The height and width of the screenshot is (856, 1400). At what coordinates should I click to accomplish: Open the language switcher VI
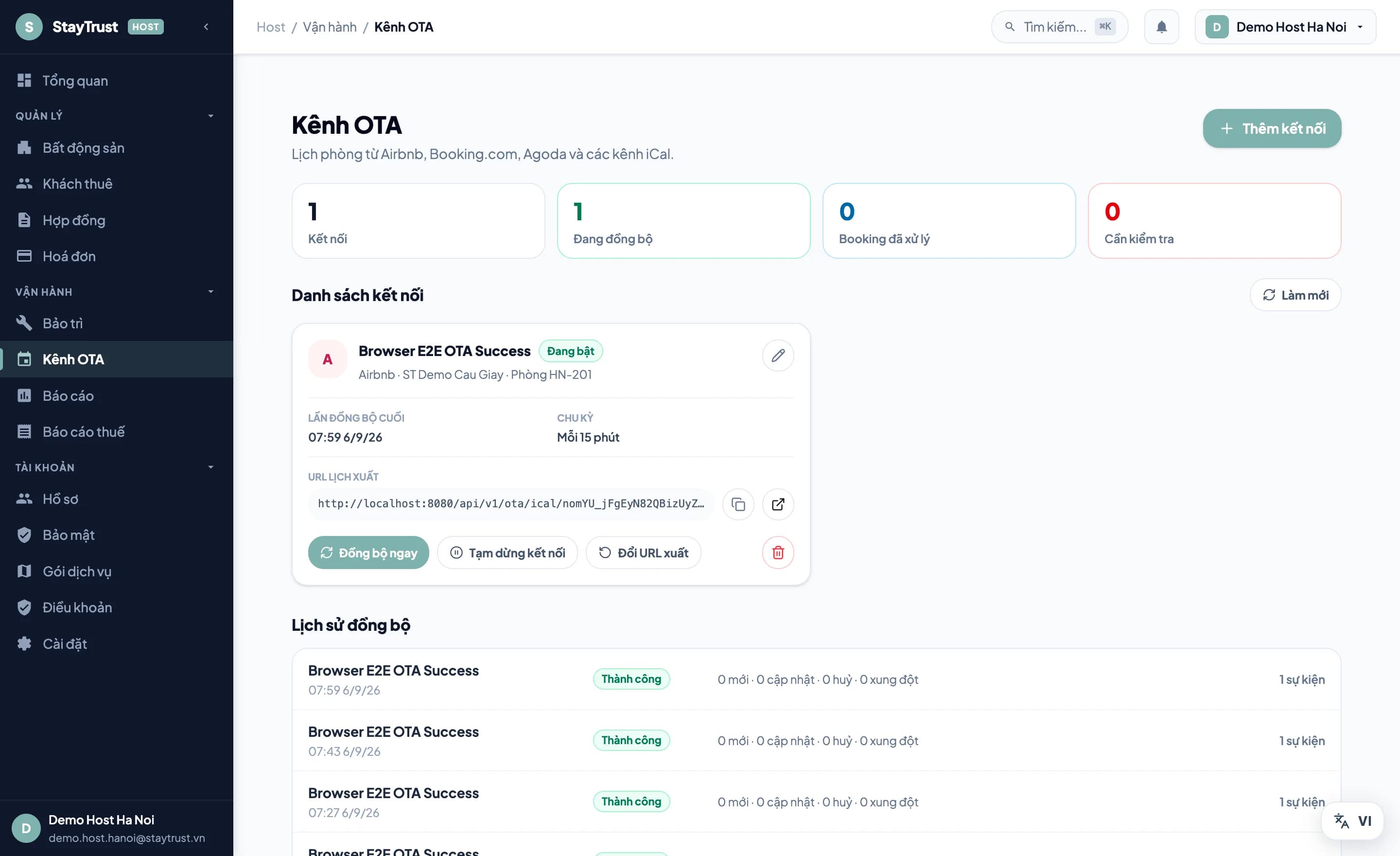coord(1353,821)
